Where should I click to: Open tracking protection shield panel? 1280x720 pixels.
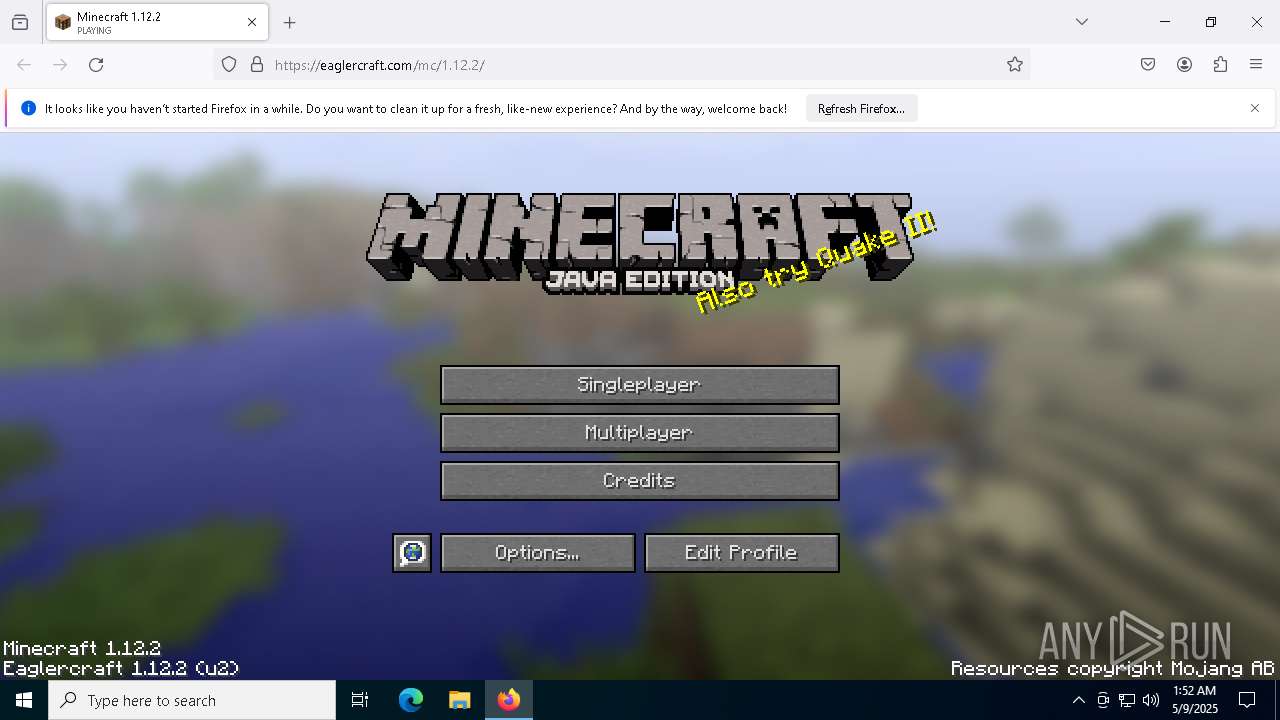(229, 65)
